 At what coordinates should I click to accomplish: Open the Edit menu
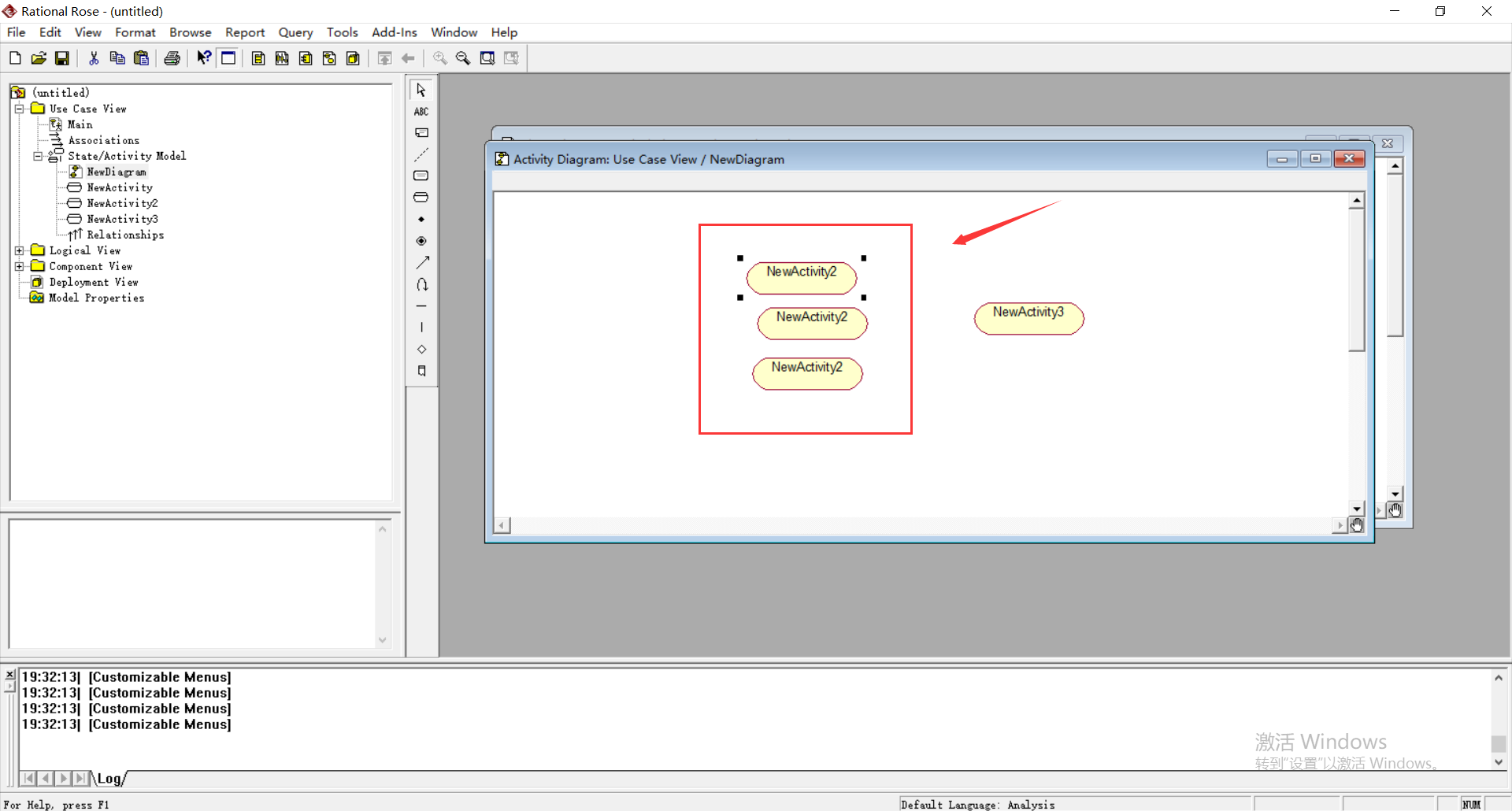[x=50, y=32]
